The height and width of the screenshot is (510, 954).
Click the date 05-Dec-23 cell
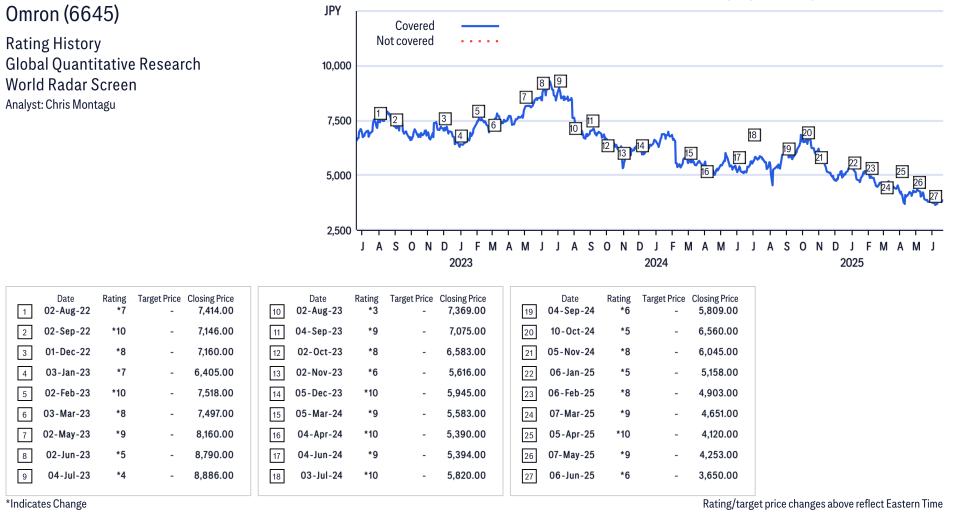[x=319, y=393]
